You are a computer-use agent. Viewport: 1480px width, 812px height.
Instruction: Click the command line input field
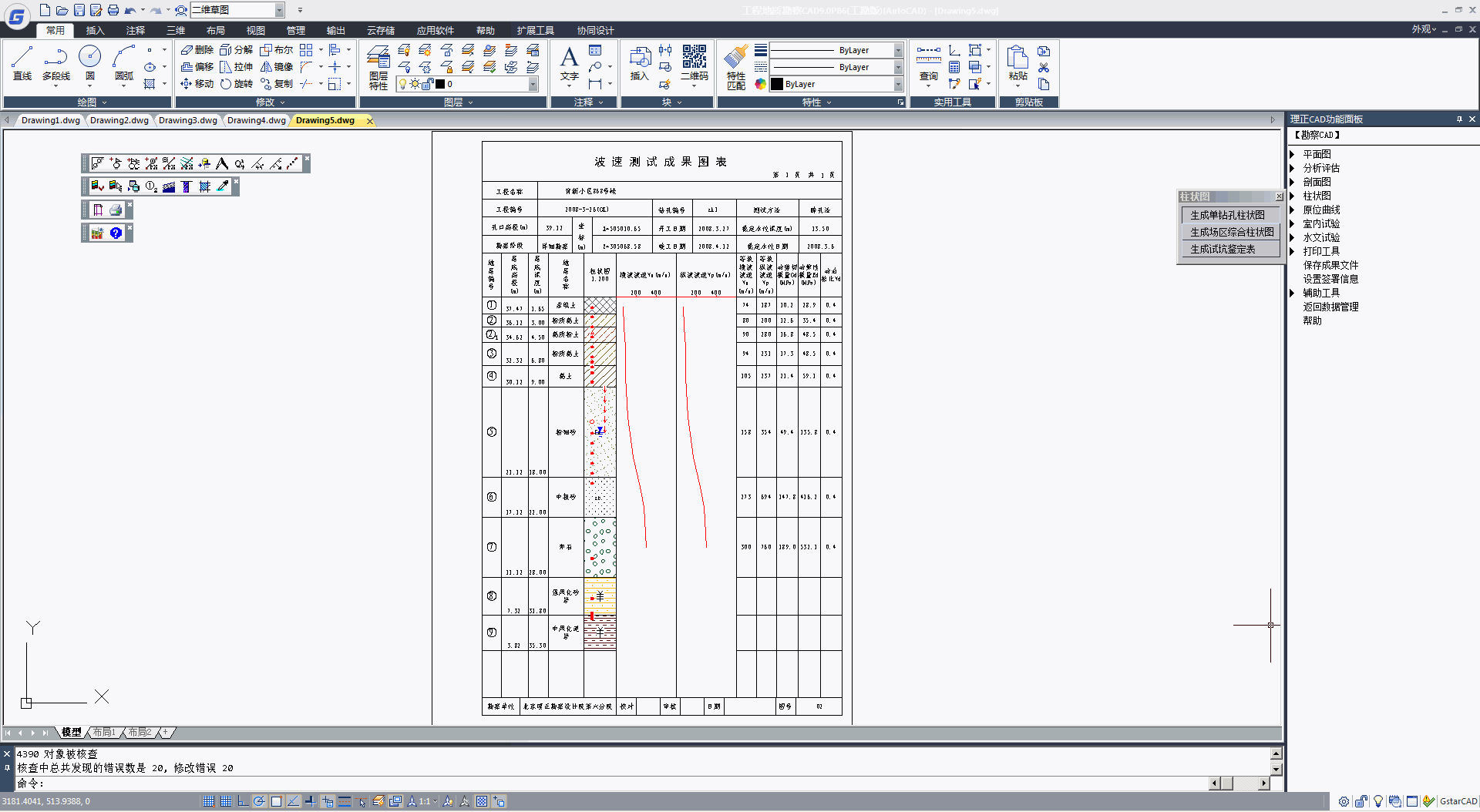click(x=624, y=783)
